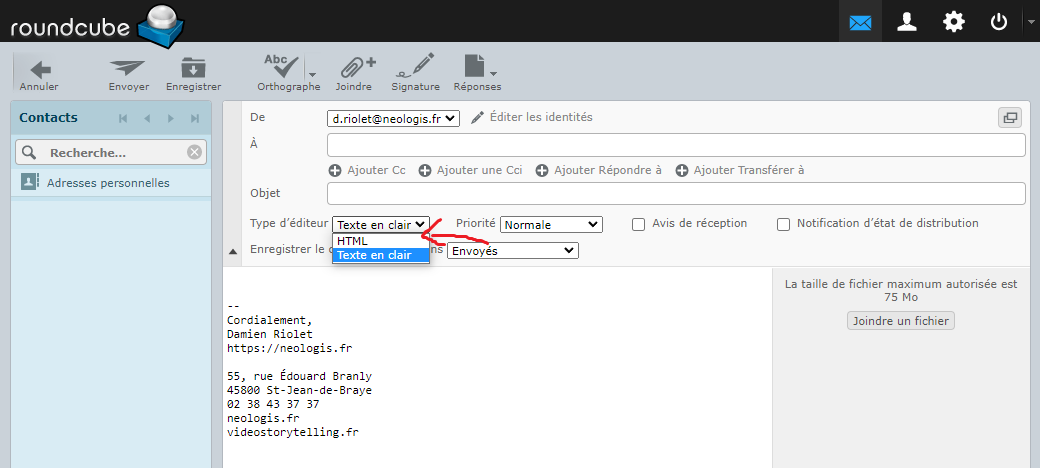This screenshot has height=468, width=1040.
Task: Enable the Avis de réception checkbox
Action: pyautogui.click(x=638, y=224)
